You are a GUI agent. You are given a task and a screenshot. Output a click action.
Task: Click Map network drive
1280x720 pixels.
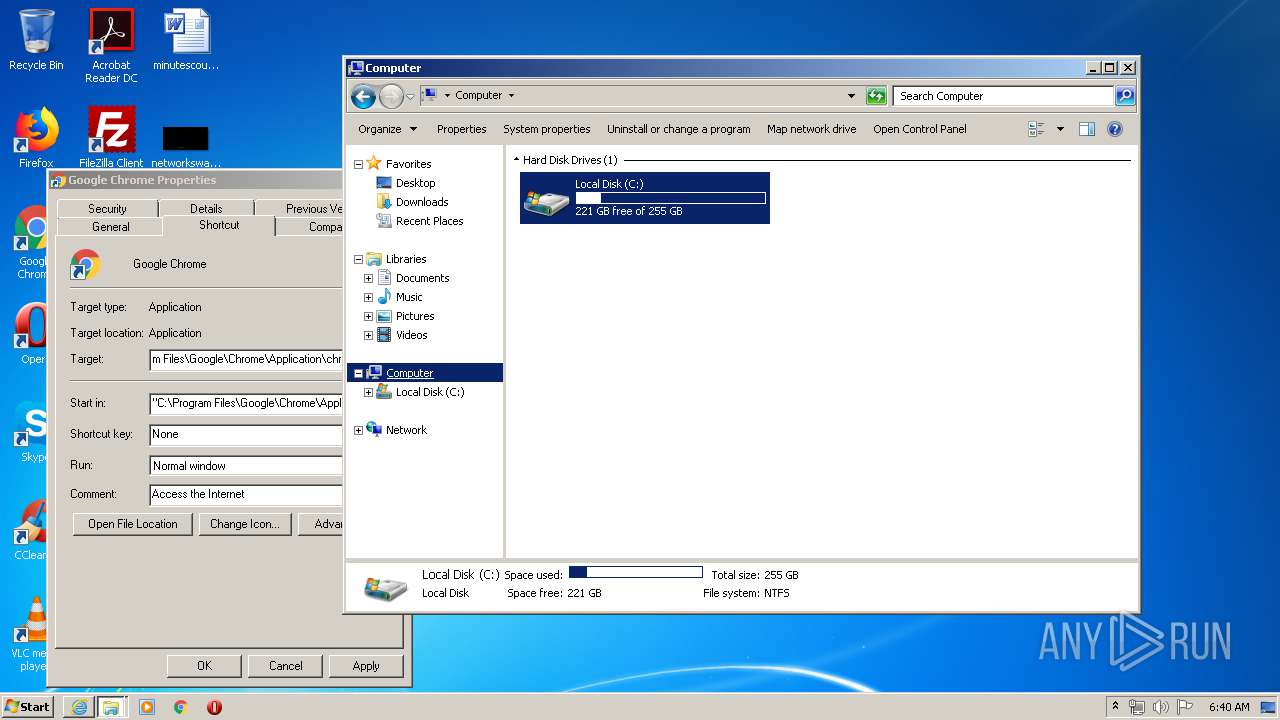click(811, 129)
